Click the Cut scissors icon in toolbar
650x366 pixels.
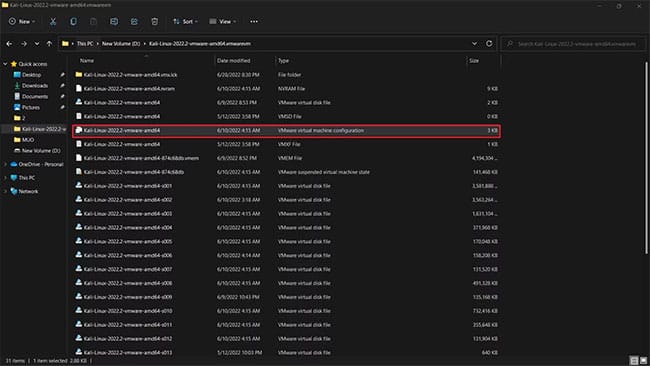tap(53, 22)
